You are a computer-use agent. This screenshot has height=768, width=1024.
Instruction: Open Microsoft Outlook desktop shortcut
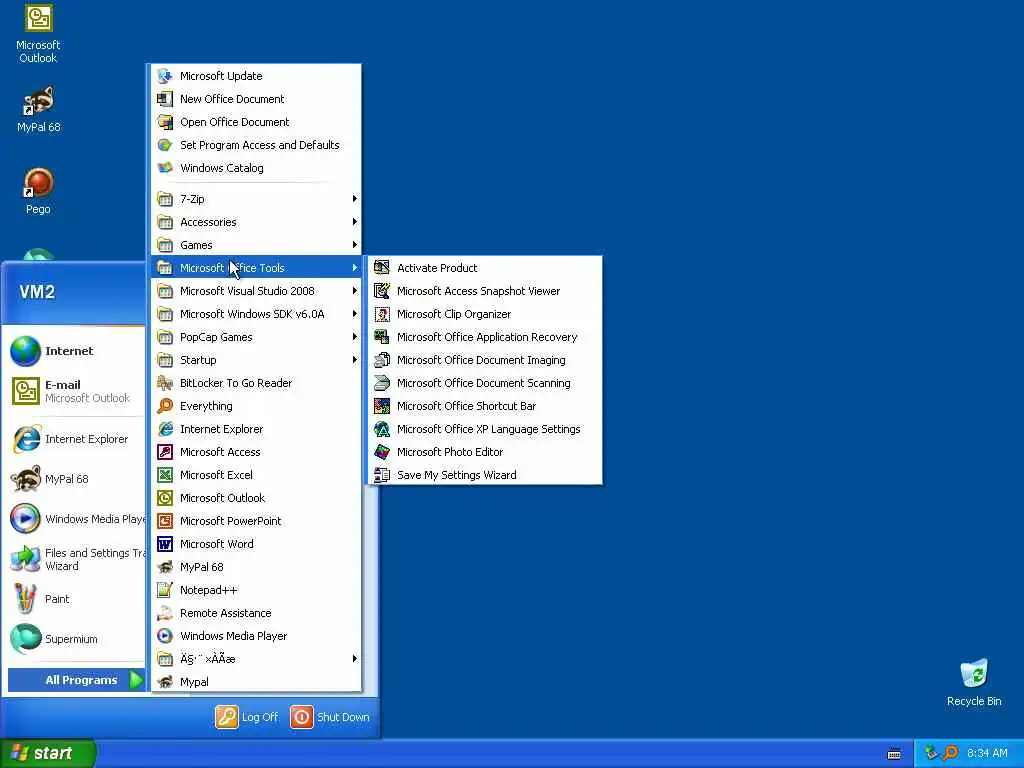click(x=39, y=34)
